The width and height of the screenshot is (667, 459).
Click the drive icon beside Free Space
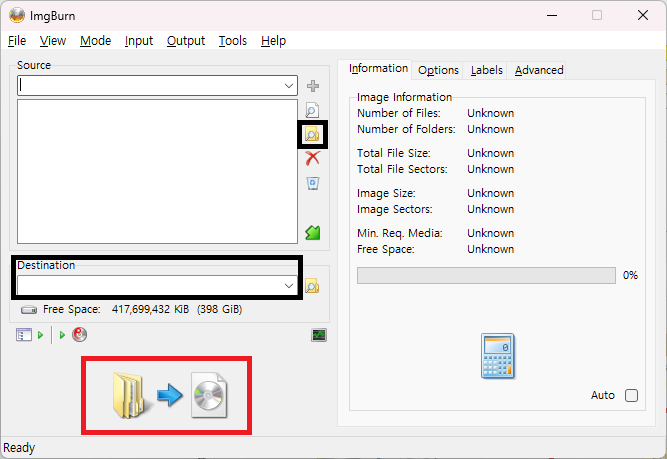(29, 310)
